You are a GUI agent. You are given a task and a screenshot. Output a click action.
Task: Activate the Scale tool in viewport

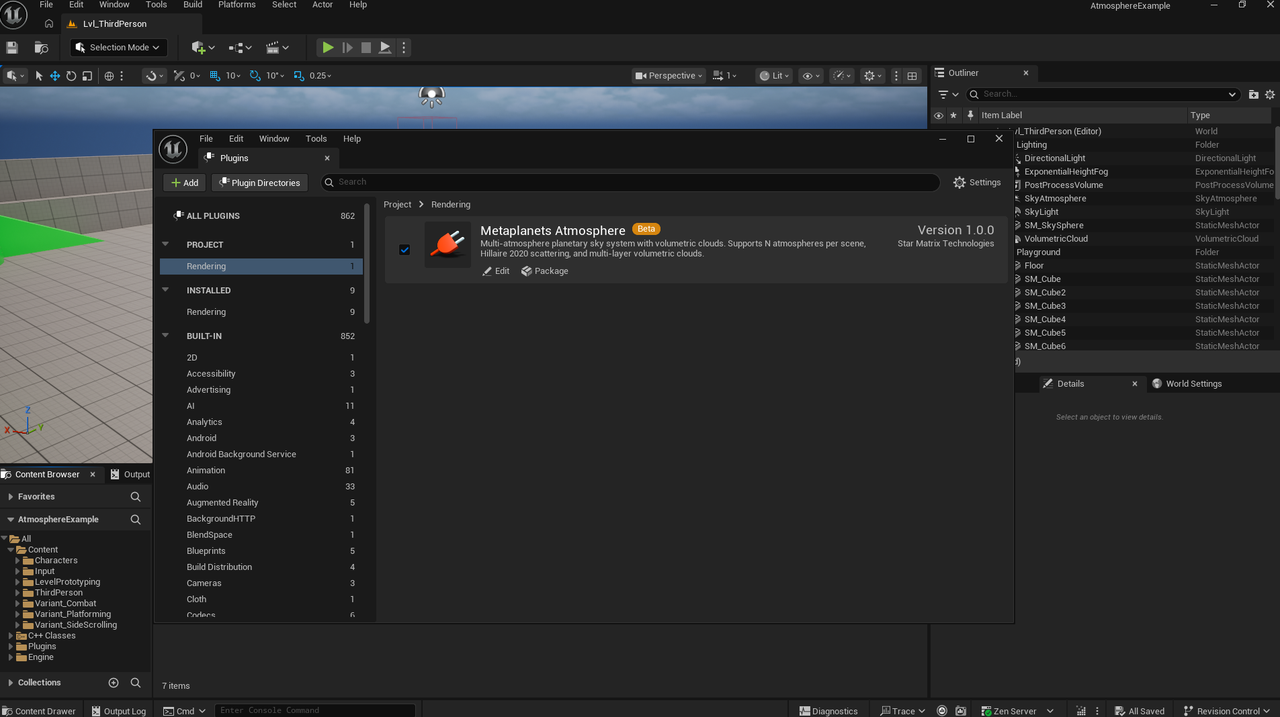(87, 75)
